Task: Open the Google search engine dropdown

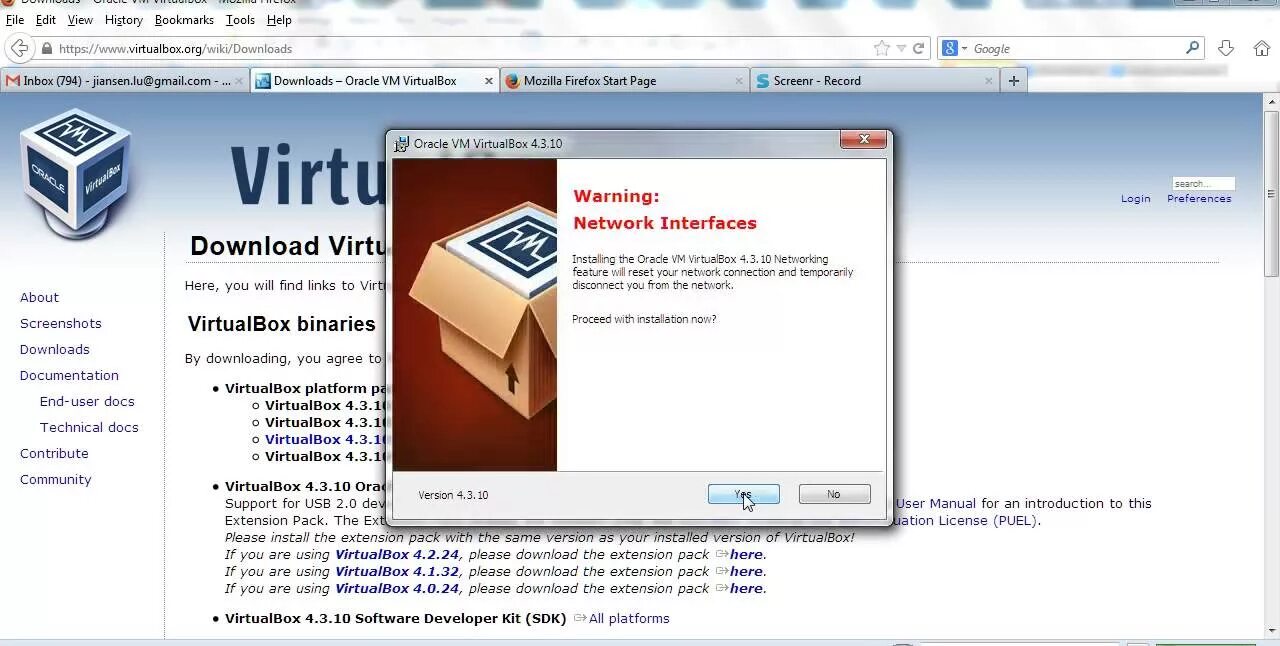Action: tap(955, 48)
